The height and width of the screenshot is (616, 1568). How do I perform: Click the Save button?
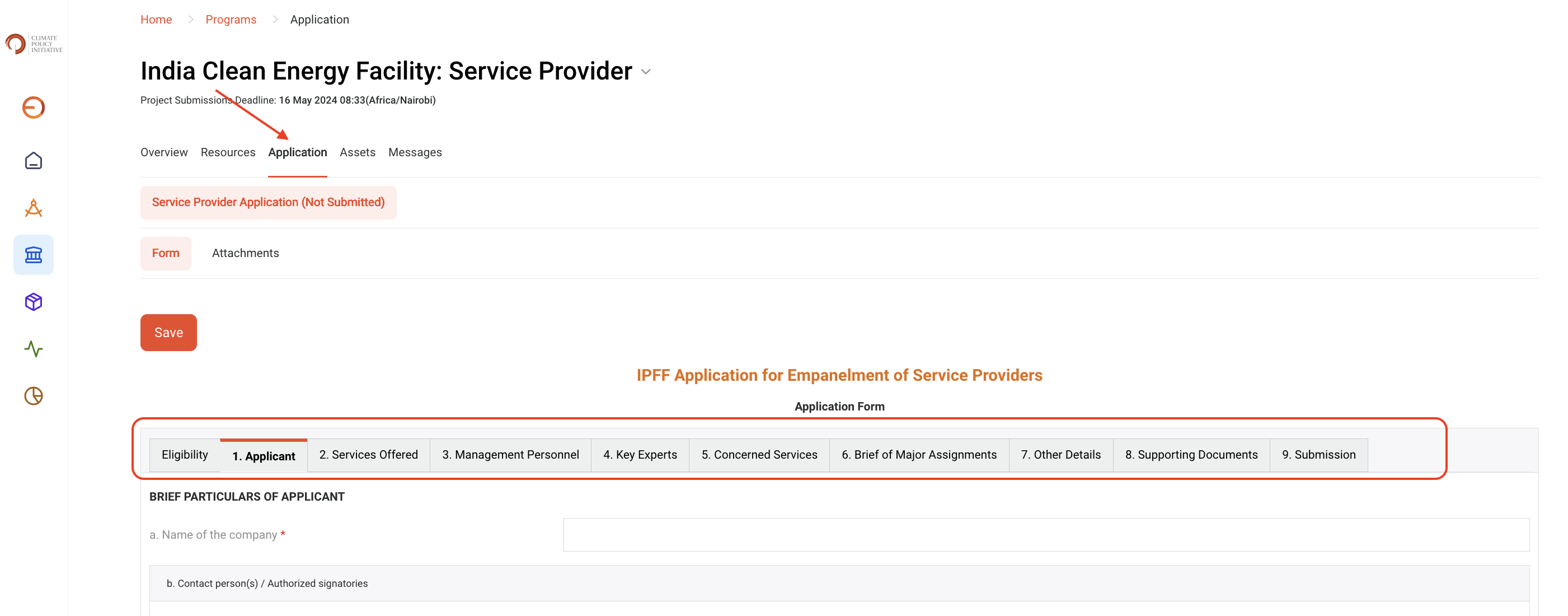pos(168,333)
